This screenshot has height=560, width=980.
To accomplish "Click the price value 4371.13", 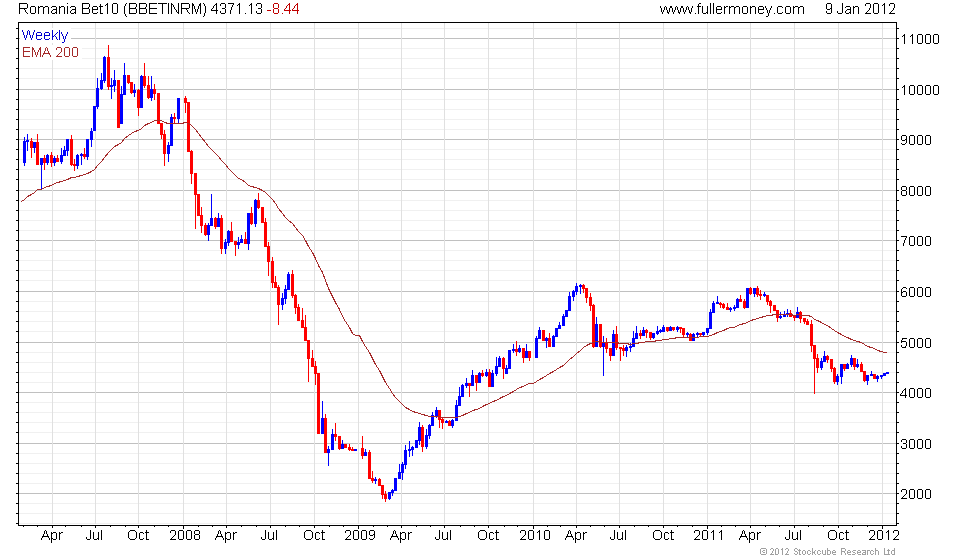I will tap(236, 9).
